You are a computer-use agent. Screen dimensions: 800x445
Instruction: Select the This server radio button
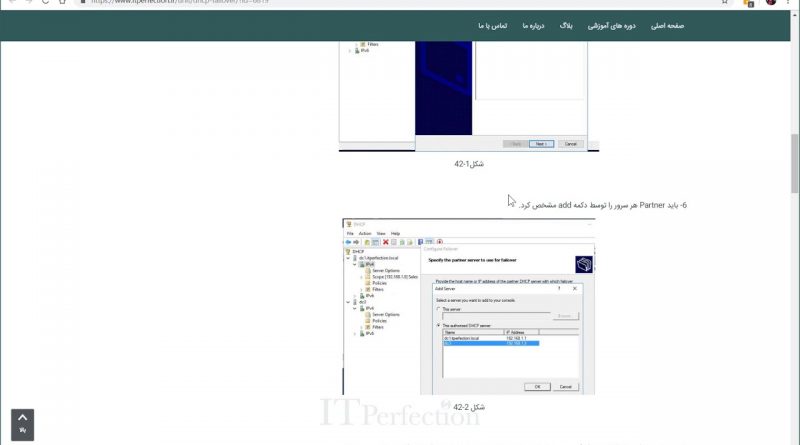click(438, 309)
